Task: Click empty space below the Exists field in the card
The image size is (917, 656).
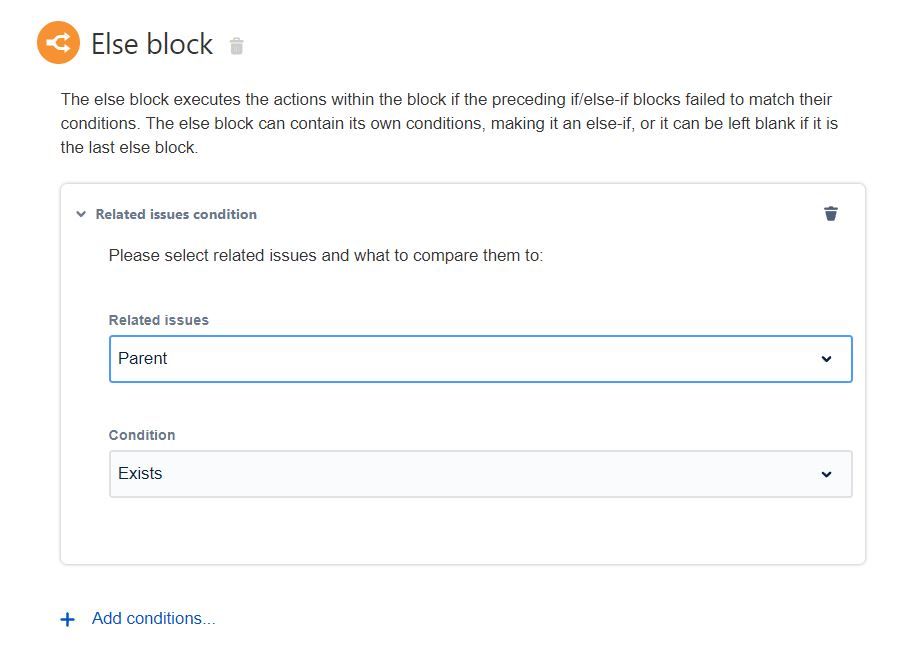Action: pos(462,531)
